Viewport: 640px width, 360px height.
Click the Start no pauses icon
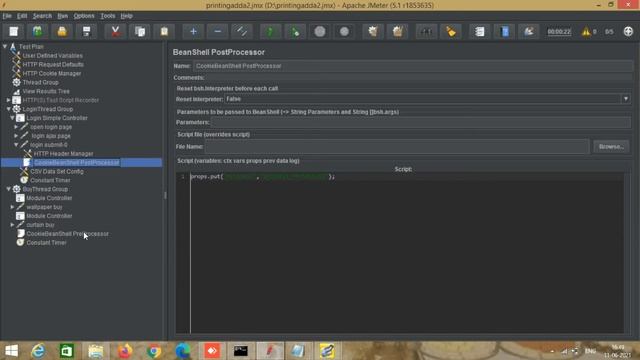click(x=295, y=31)
